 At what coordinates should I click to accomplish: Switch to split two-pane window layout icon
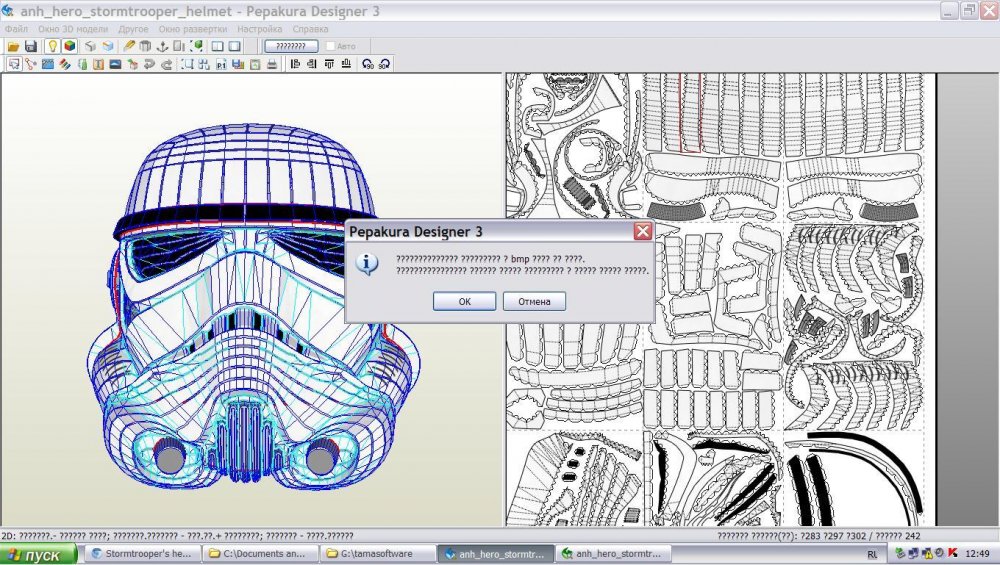click(x=217, y=47)
